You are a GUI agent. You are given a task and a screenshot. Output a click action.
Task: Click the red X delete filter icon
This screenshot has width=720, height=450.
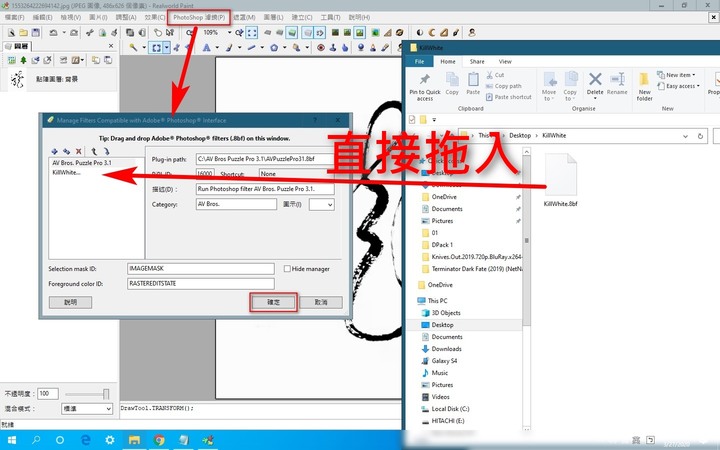tap(79, 151)
